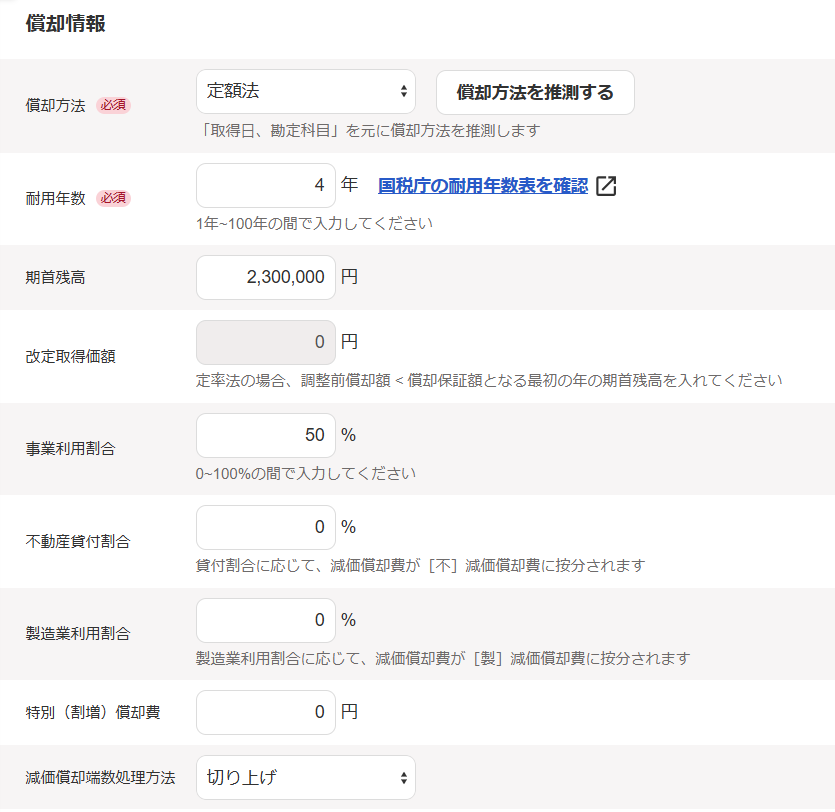This screenshot has width=835, height=812.
Task: Select the 期首残高 amount input field
Action: [x=266, y=277]
